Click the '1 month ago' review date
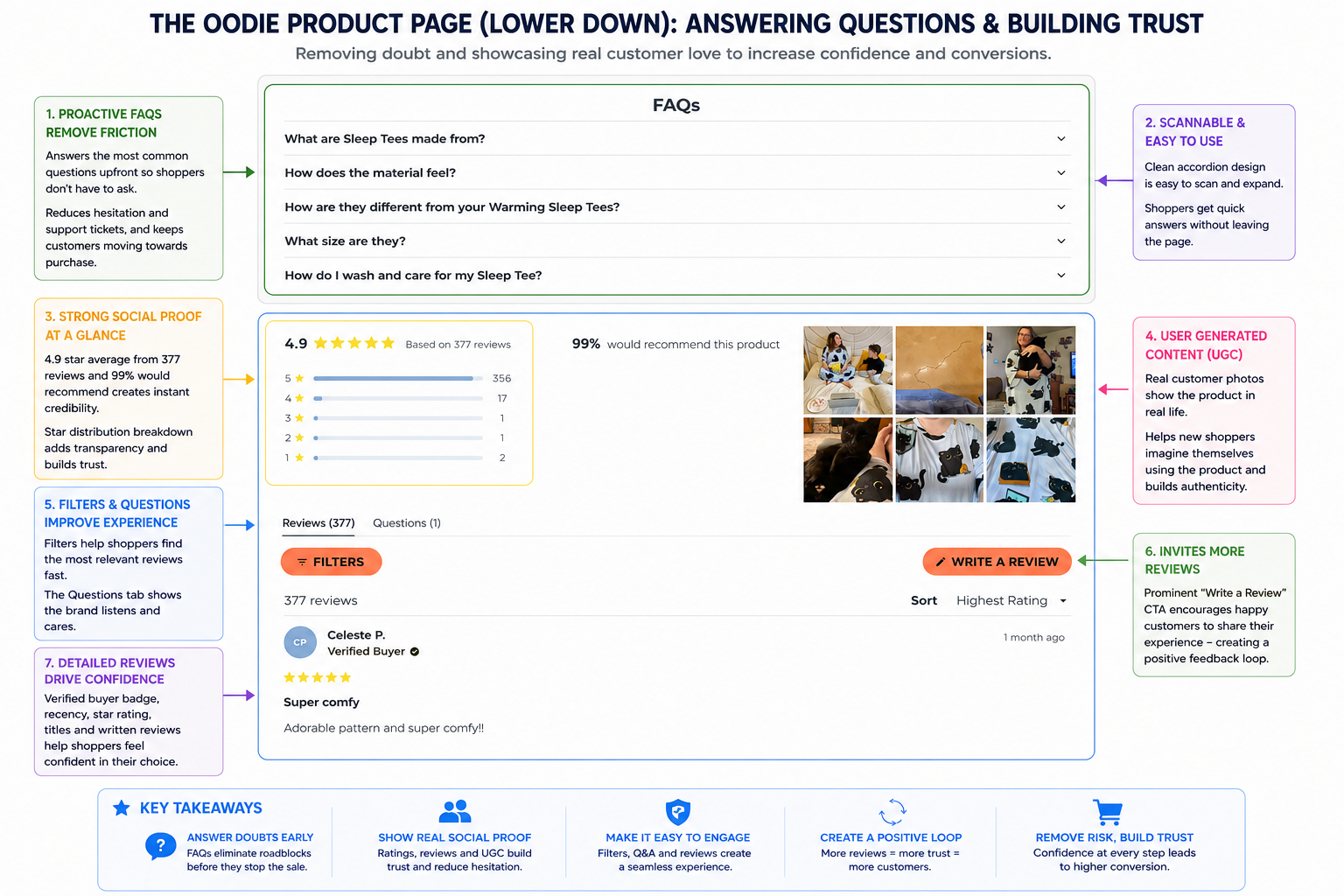 (1034, 638)
